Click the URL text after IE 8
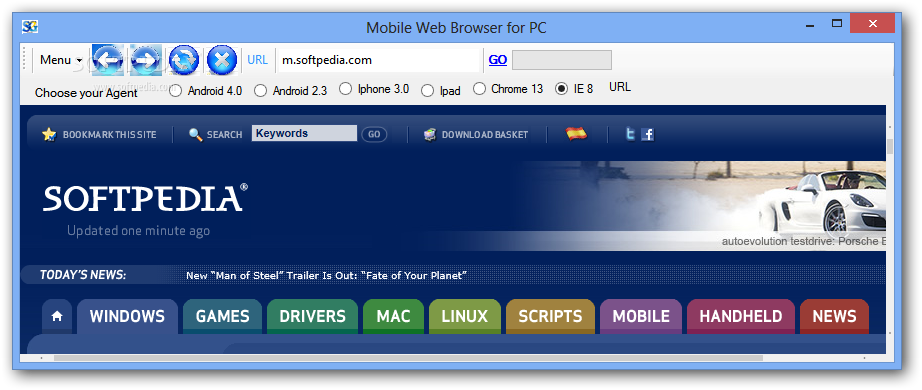 click(620, 88)
